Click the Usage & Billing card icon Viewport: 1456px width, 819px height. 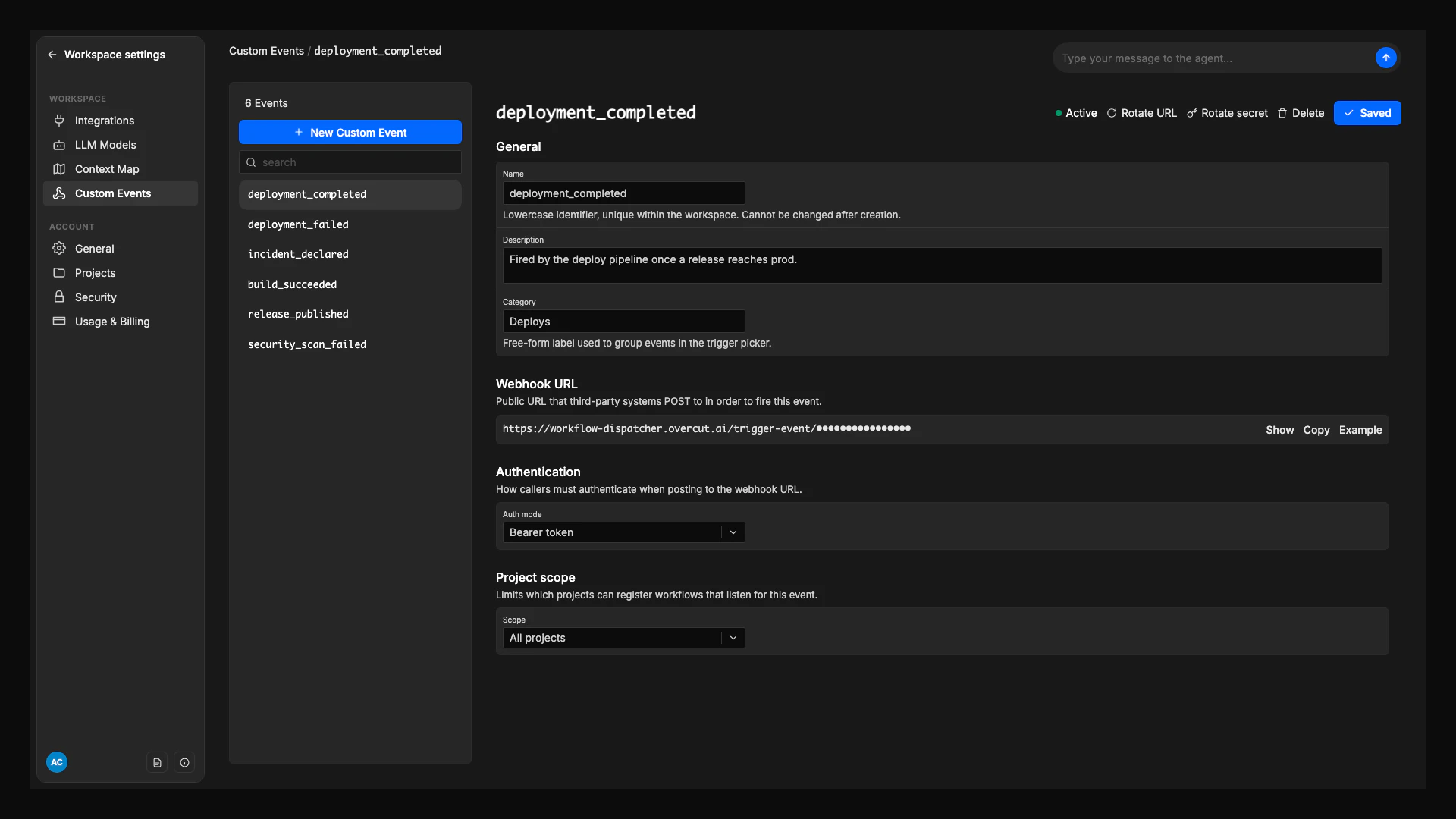(59, 322)
